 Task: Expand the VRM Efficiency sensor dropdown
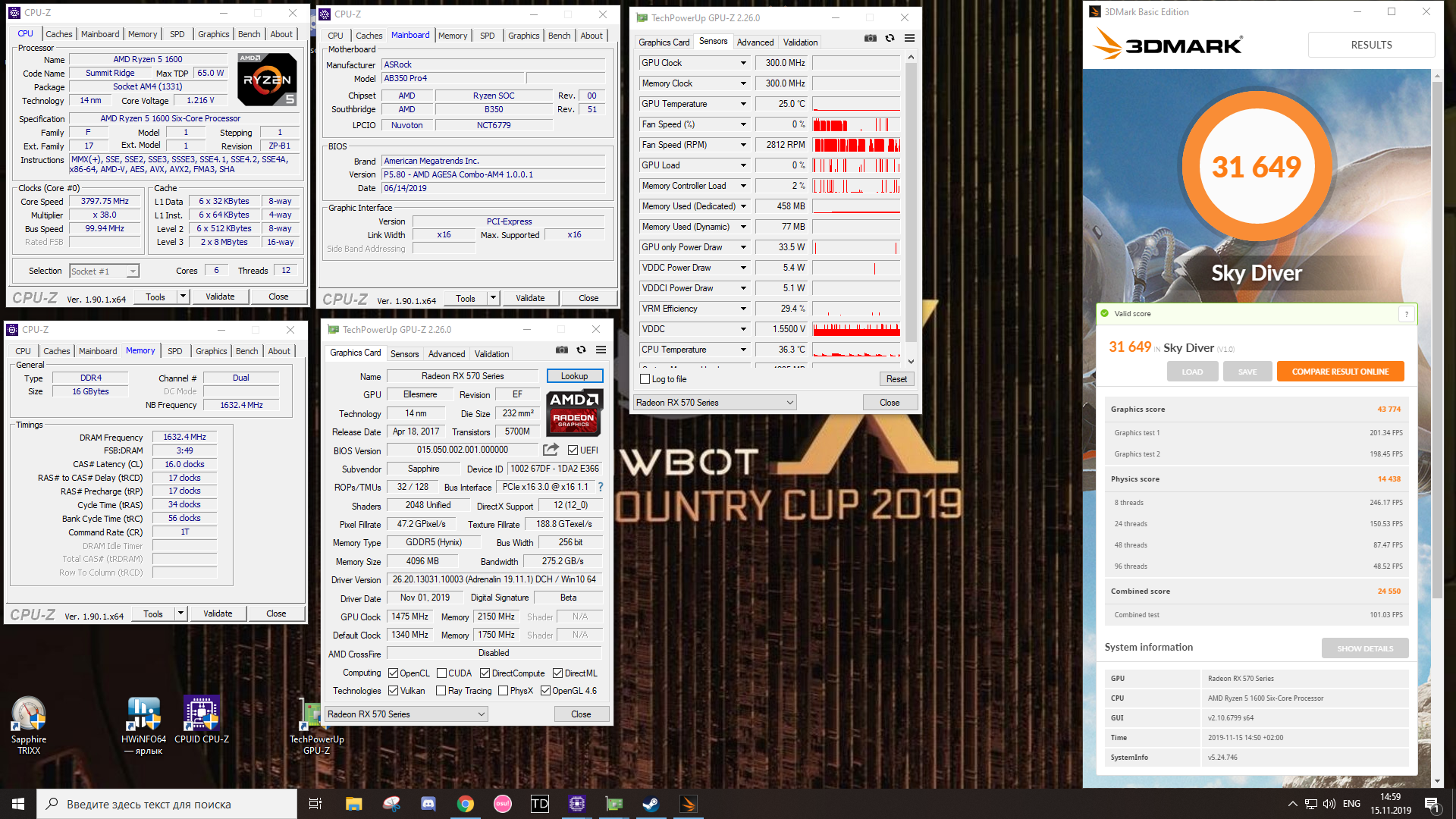(x=743, y=309)
